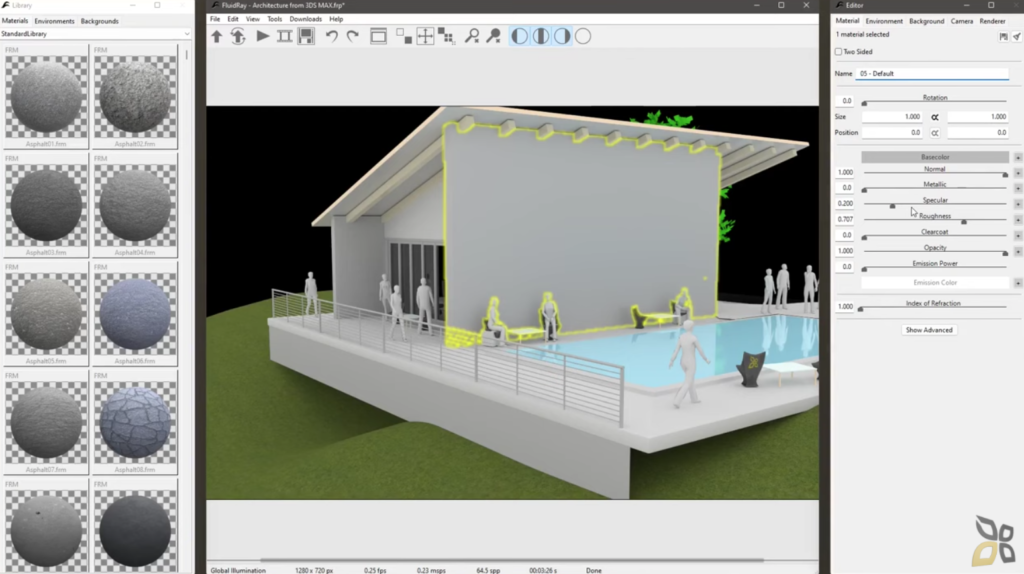This screenshot has height=574, width=1024.
Task: Click the plus button beside Specular
Action: click(x=1017, y=204)
